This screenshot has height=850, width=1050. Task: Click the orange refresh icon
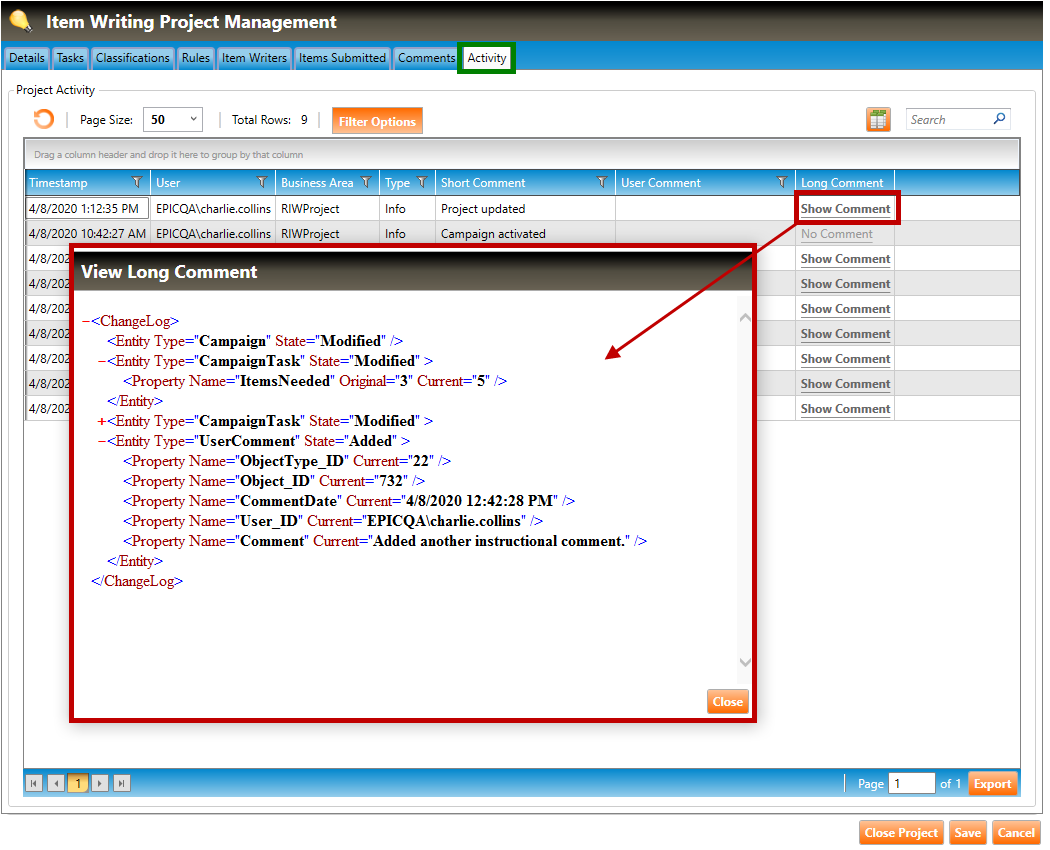tap(43, 120)
